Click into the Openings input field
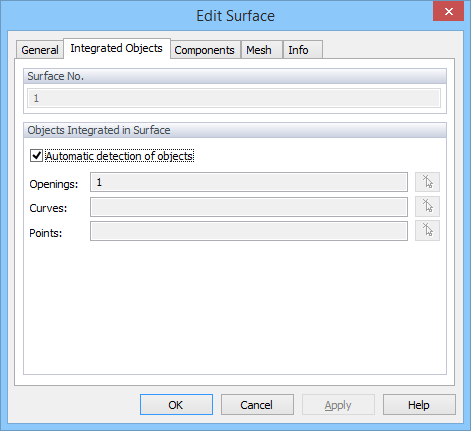 tap(249, 182)
